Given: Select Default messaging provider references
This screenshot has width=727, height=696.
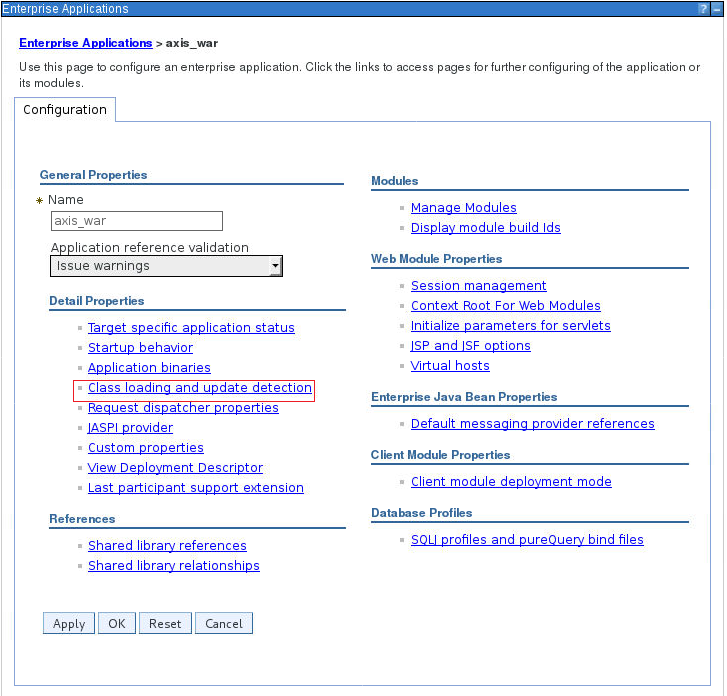Looking at the screenshot, I should 532,424.
